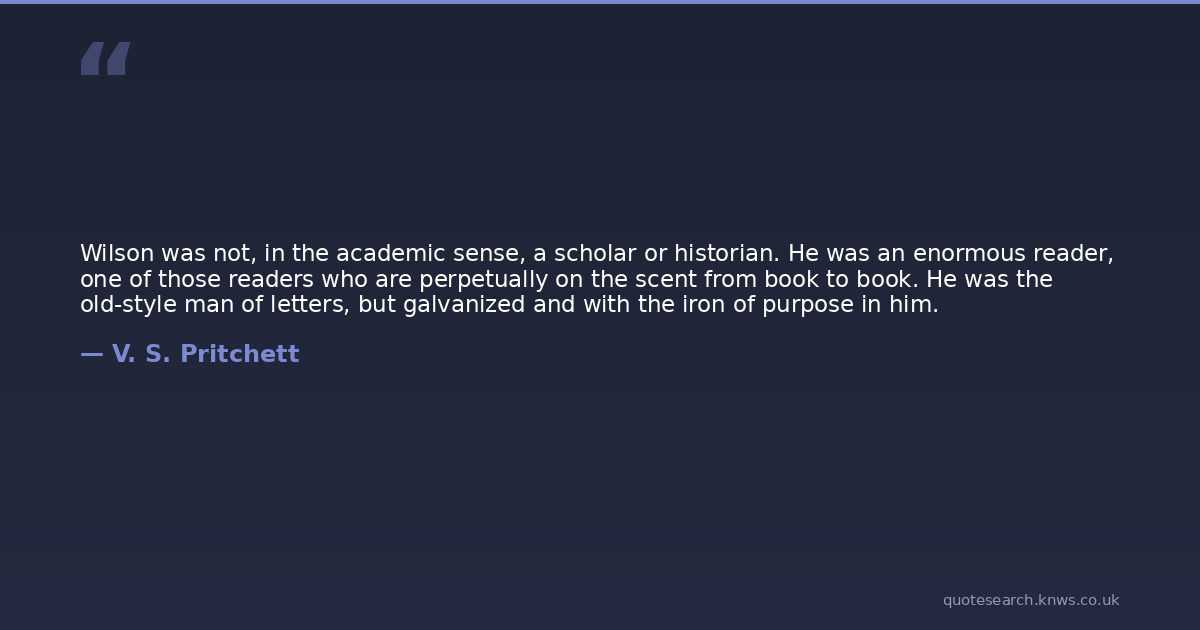Click the surname "Pritchett" in the attribution
The height and width of the screenshot is (630, 1200).
click(239, 354)
